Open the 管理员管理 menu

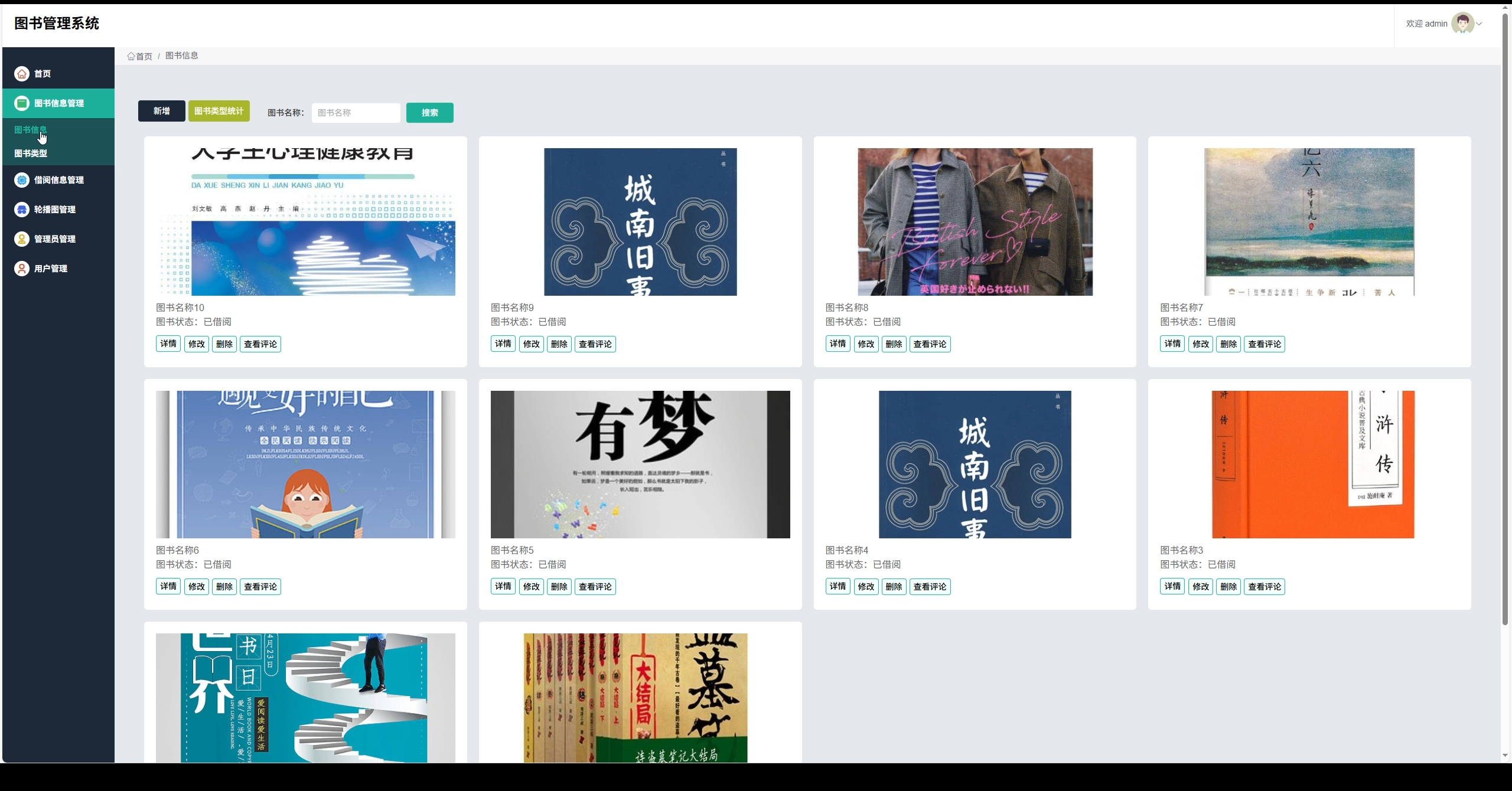(58, 239)
